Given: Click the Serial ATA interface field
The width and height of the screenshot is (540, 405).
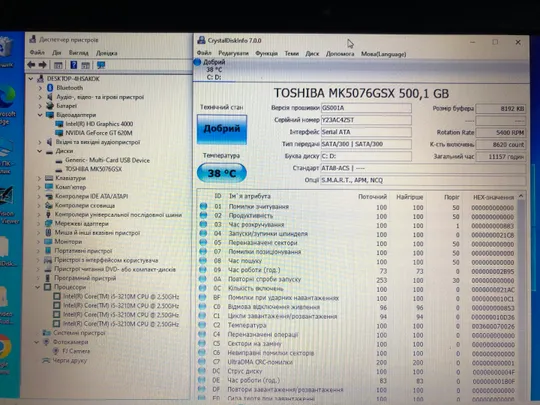Looking at the screenshot, I should pos(366,132).
